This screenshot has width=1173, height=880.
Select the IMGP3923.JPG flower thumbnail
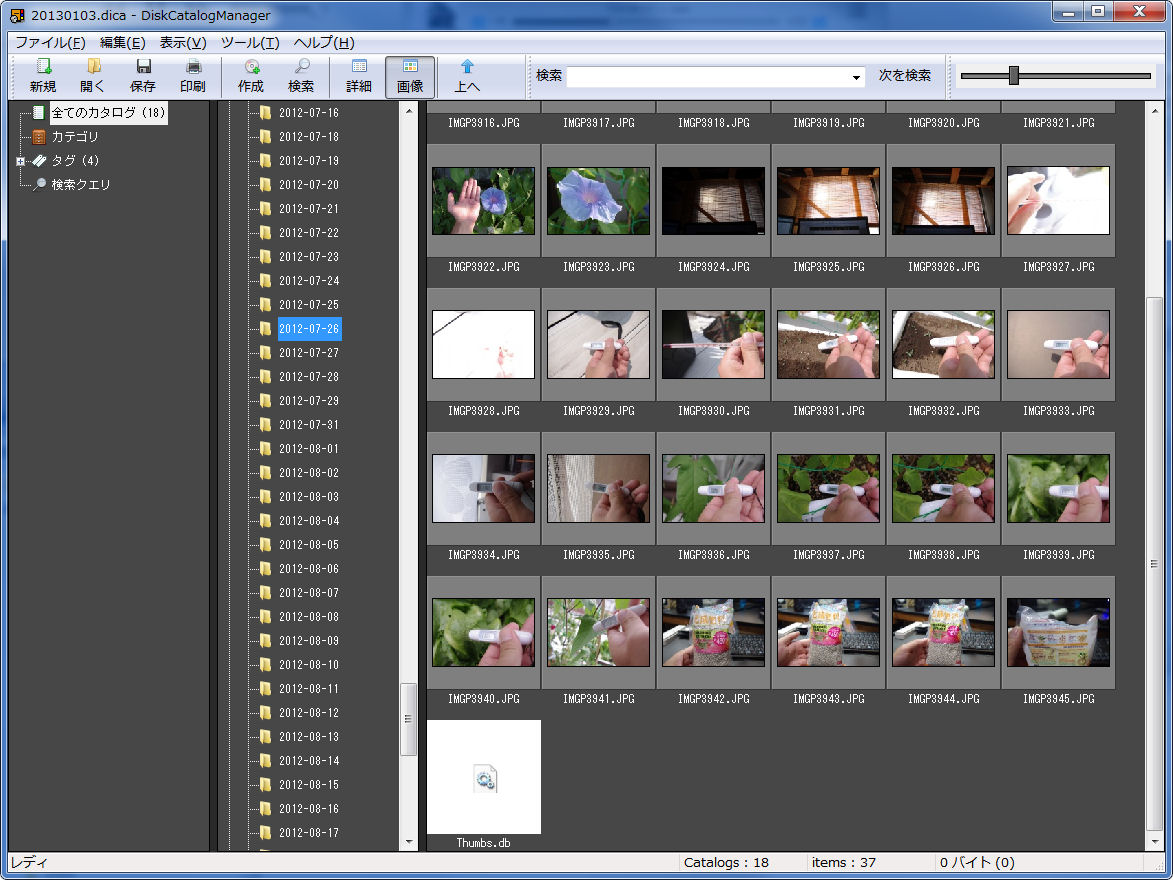598,200
